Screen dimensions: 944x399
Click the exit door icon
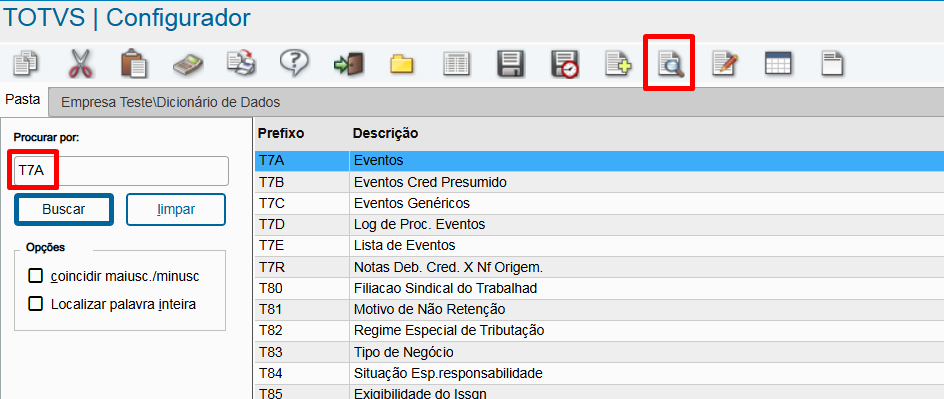coord(349,63)
